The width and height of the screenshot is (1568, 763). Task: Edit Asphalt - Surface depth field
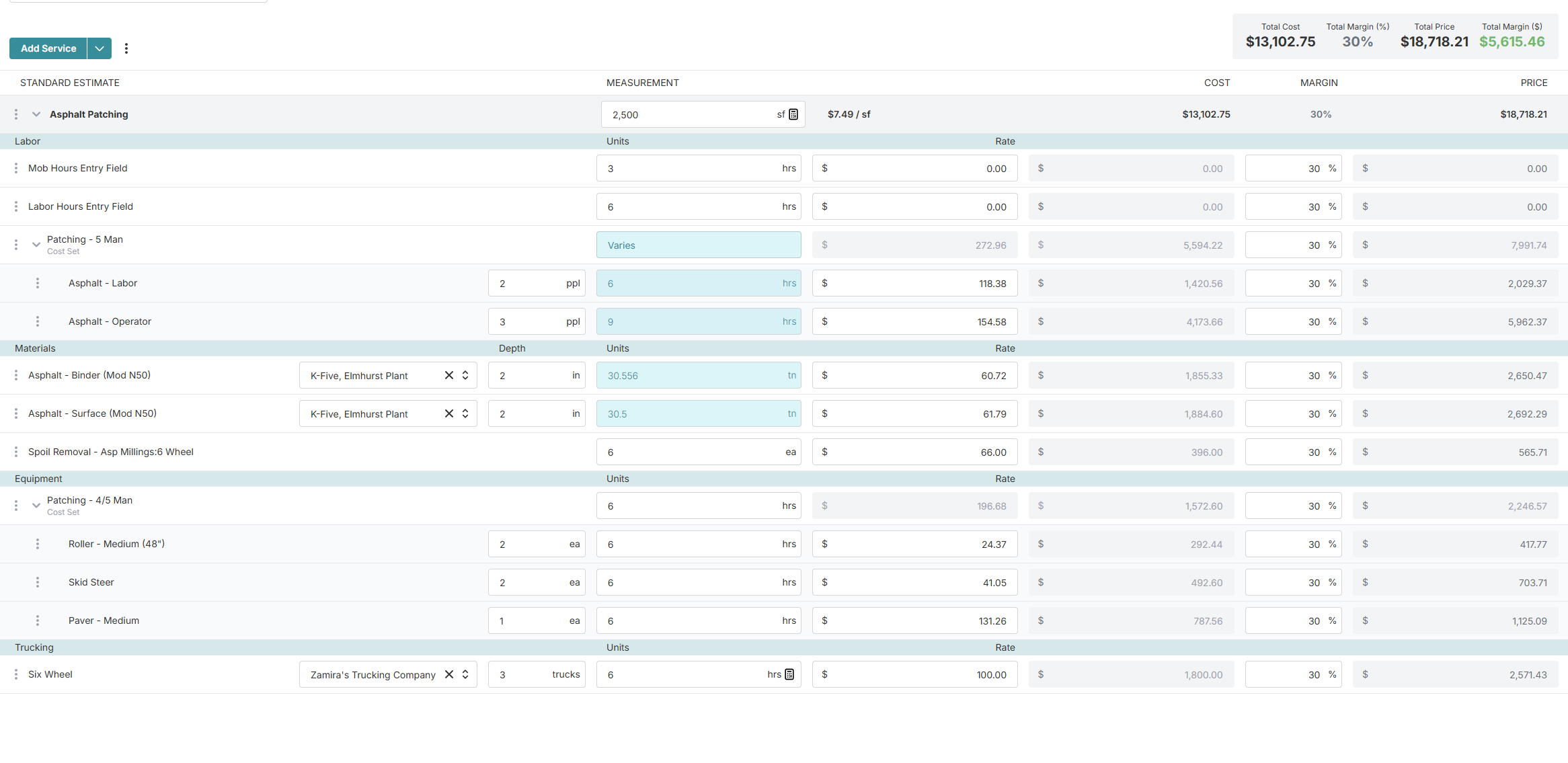tap(537, 413)
